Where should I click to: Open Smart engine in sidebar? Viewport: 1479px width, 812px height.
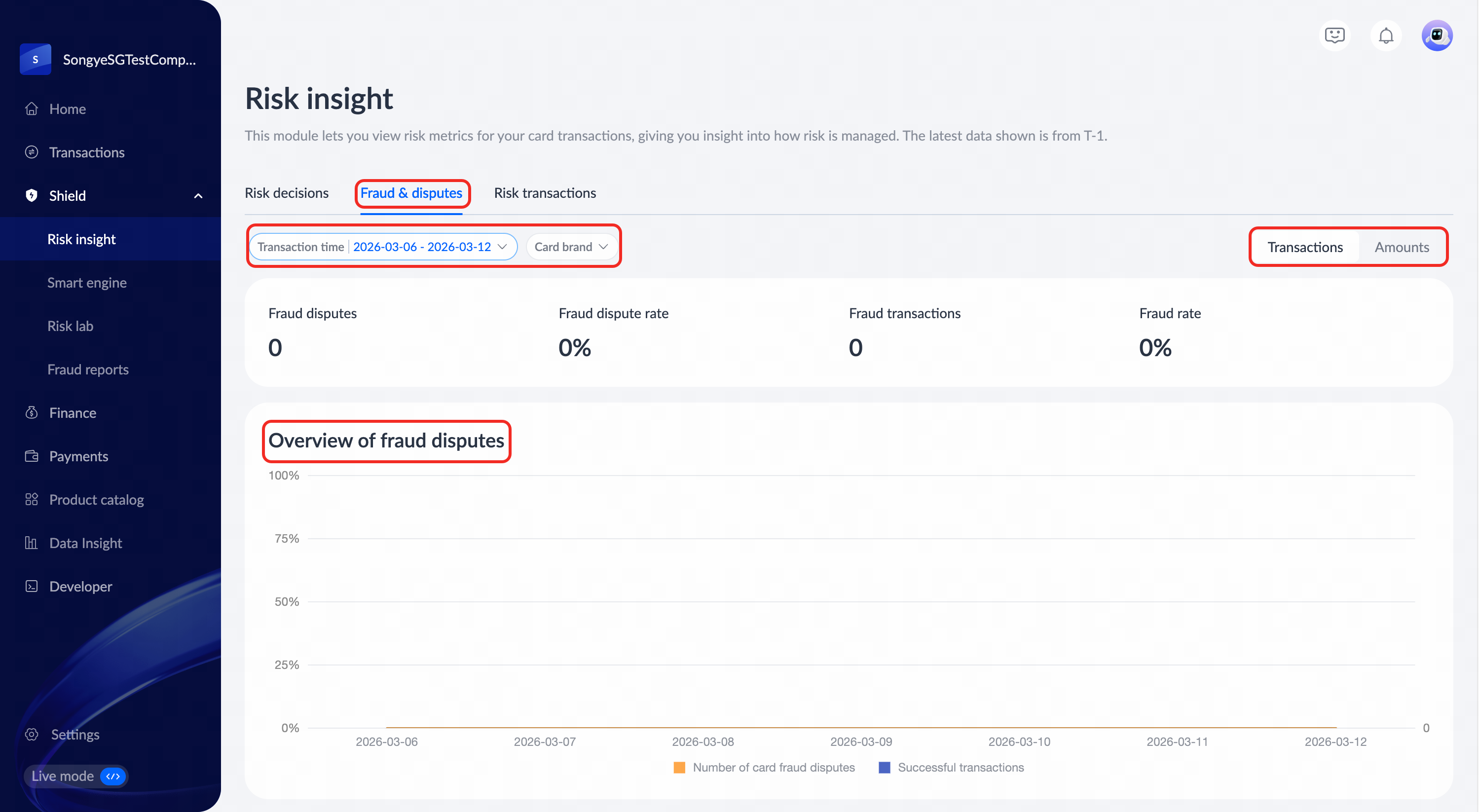tap(87, 283)
